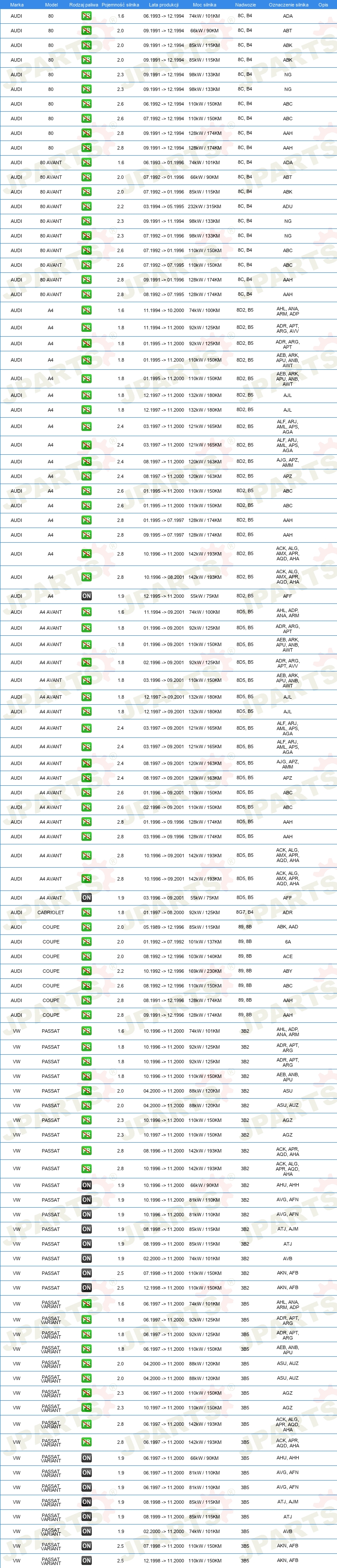The width and height of the screenshot is (337, 1568).
Task: Click petrol icon in COUPE 2.0 6A row
Action: click(86, 942)
